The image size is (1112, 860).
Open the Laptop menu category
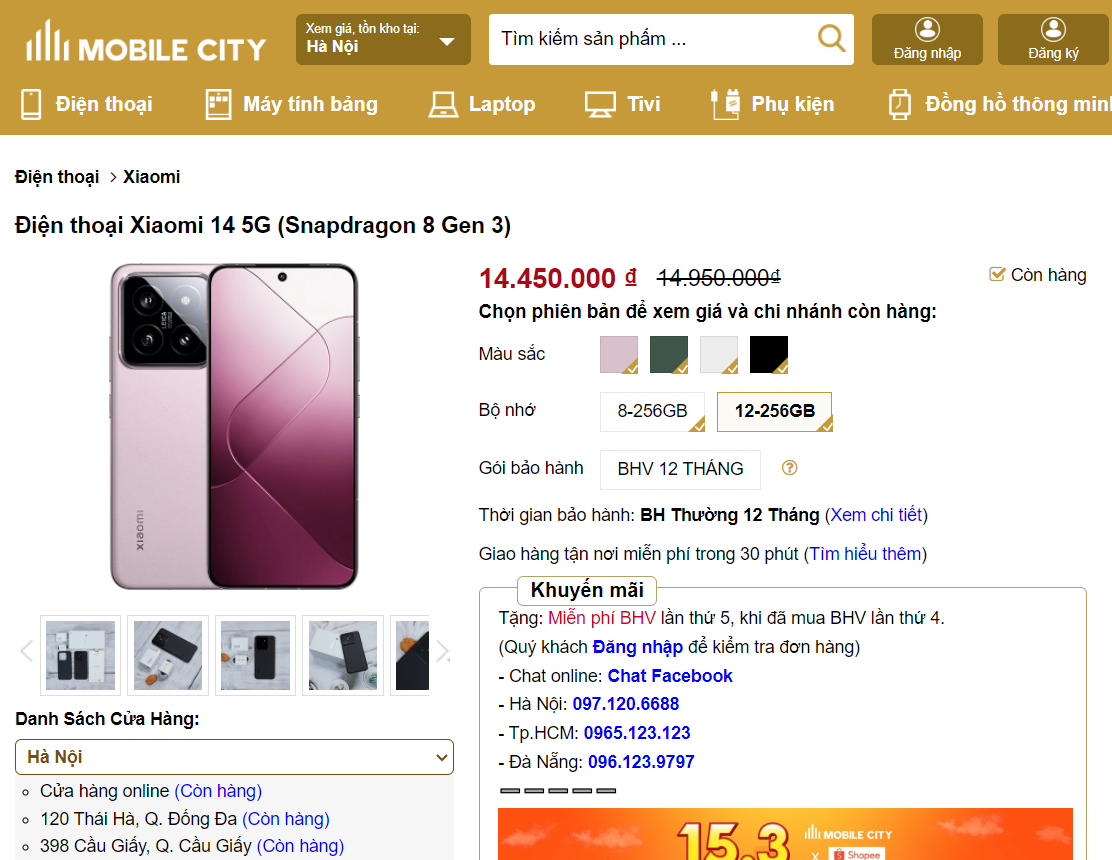point(482,104)
